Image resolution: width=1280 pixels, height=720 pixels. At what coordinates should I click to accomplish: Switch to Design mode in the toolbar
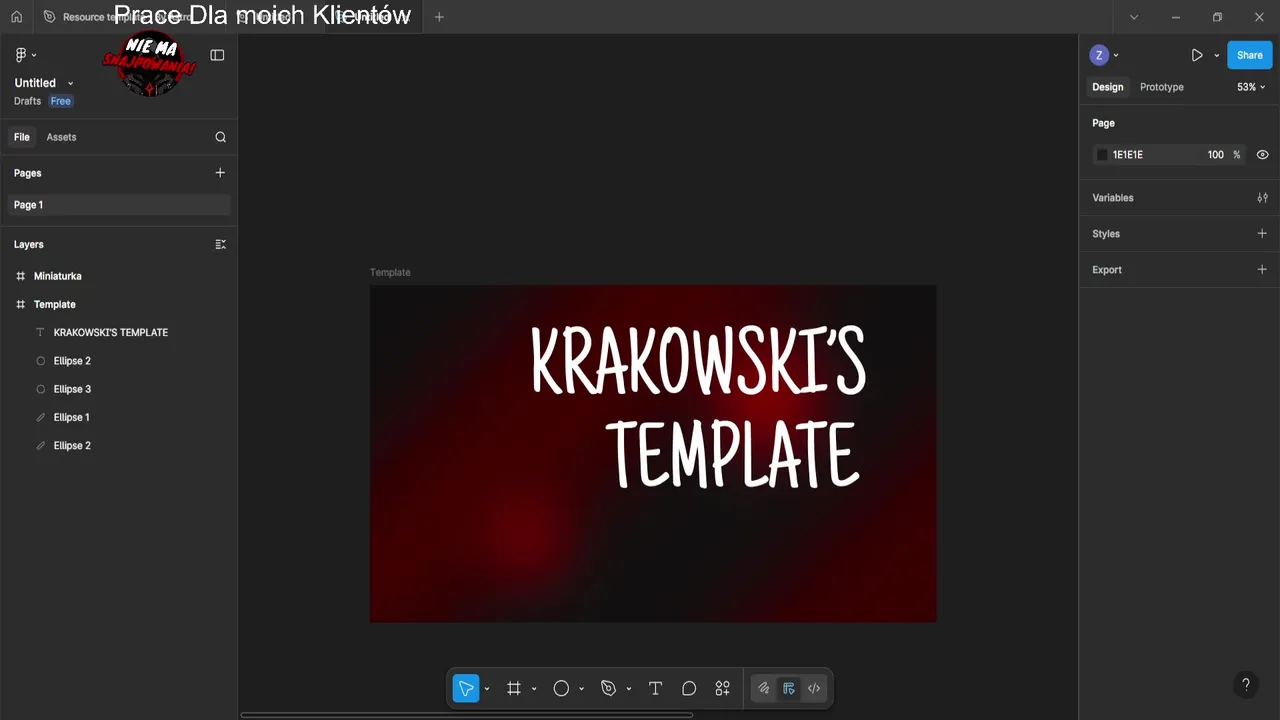(x=789, y=688)
